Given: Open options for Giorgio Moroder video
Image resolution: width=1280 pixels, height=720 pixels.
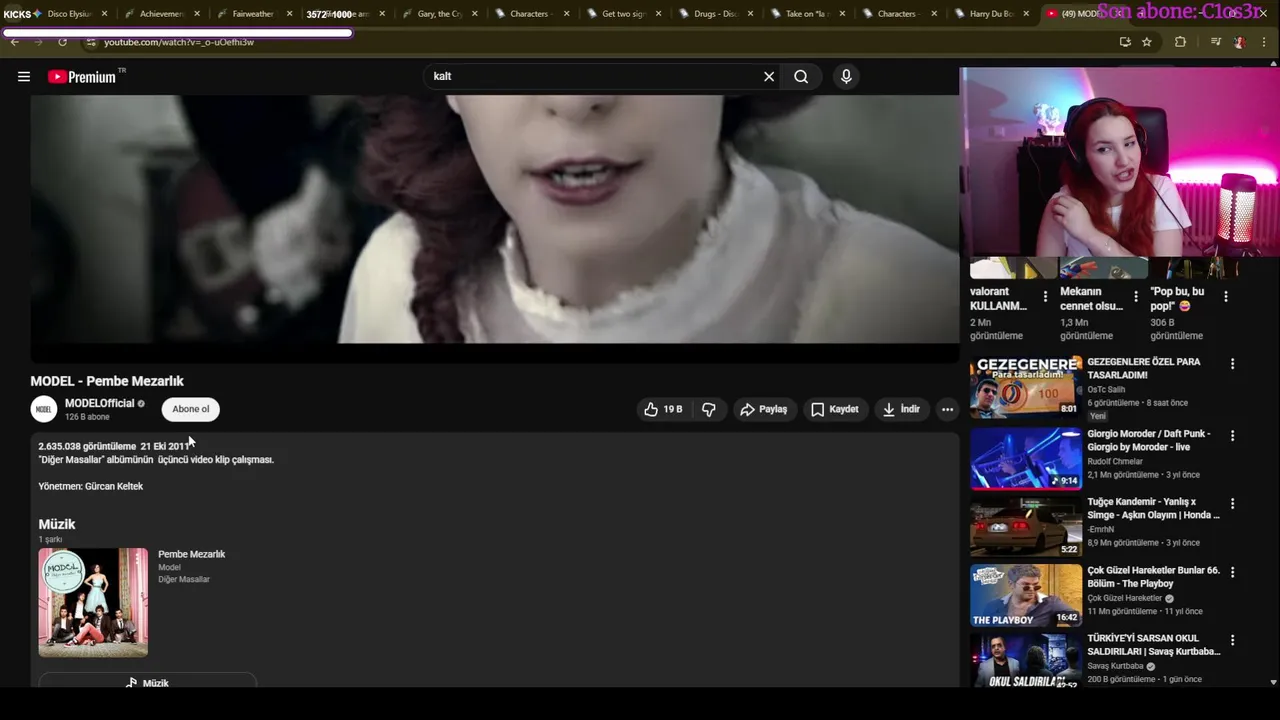Looking at the screenshot, I should (1232, 436).
